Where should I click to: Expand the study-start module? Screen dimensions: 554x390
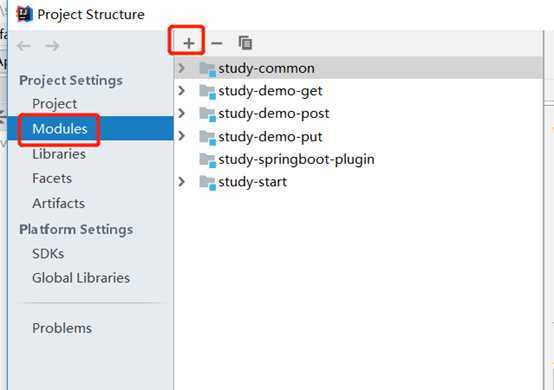[181, 182]
